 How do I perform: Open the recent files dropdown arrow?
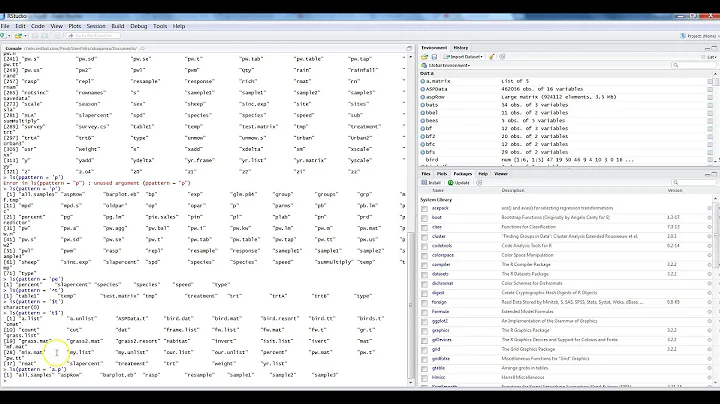(25, 35)
